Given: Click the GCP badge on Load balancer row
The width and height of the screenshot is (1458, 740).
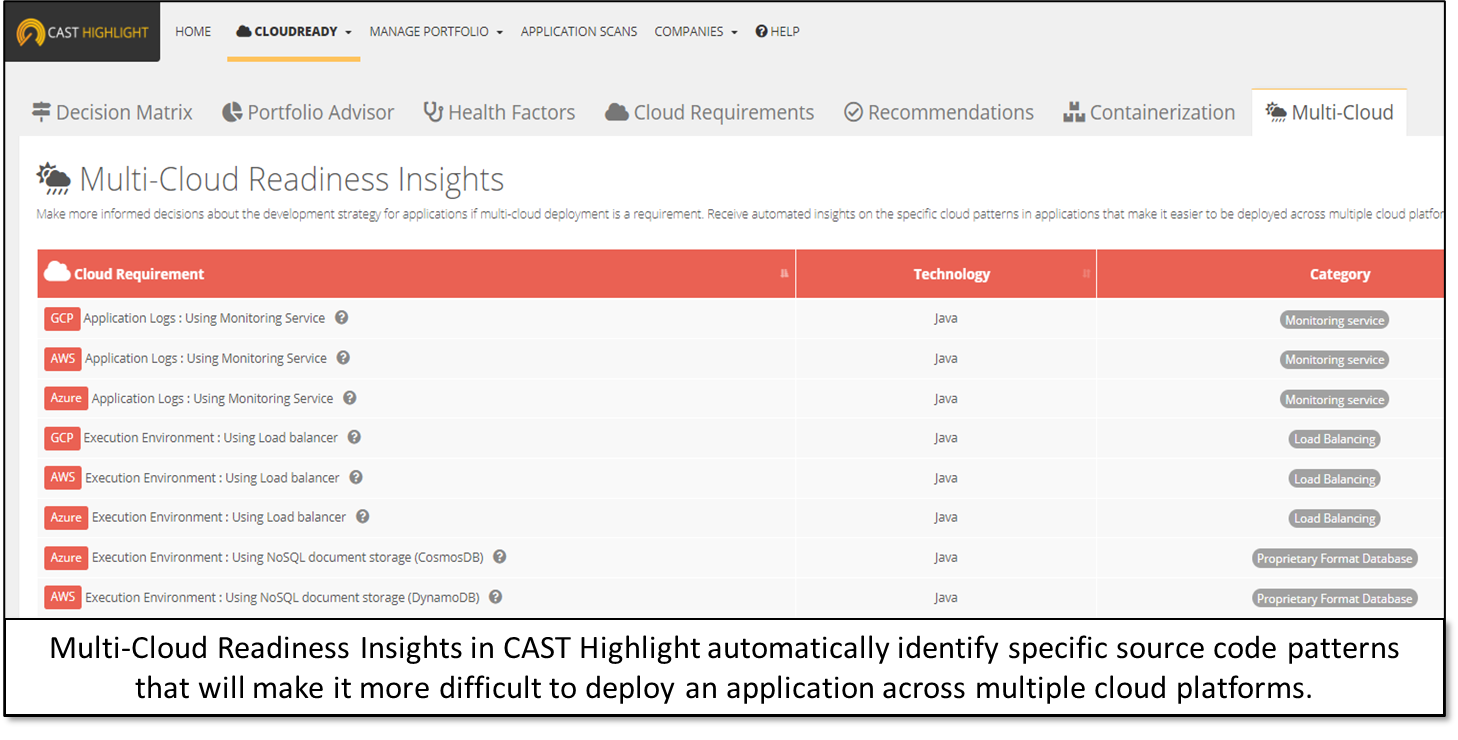Looking at the screenshot, I should [x=62, y=438].
